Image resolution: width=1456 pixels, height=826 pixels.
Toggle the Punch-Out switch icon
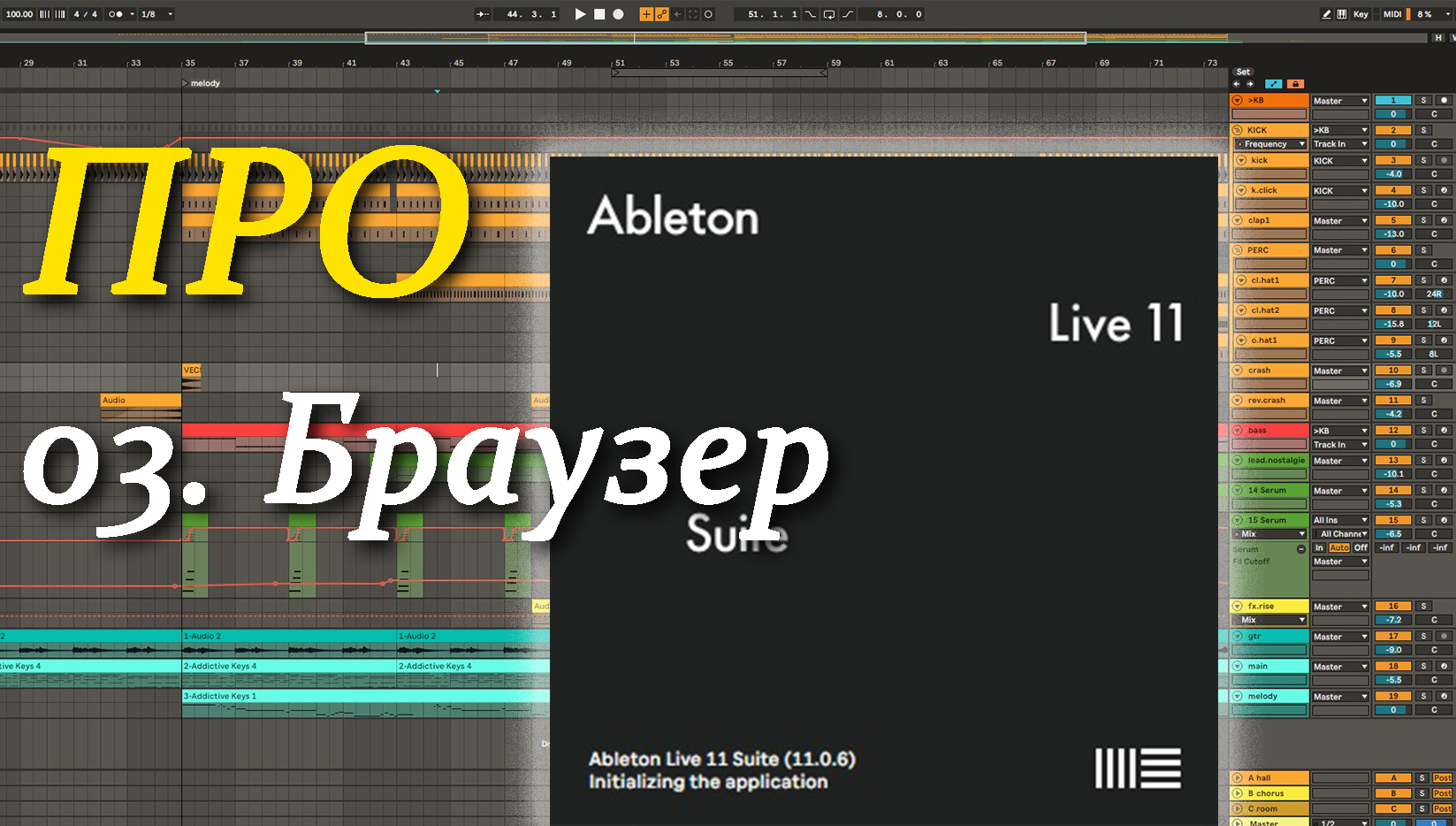pos(849,14)
